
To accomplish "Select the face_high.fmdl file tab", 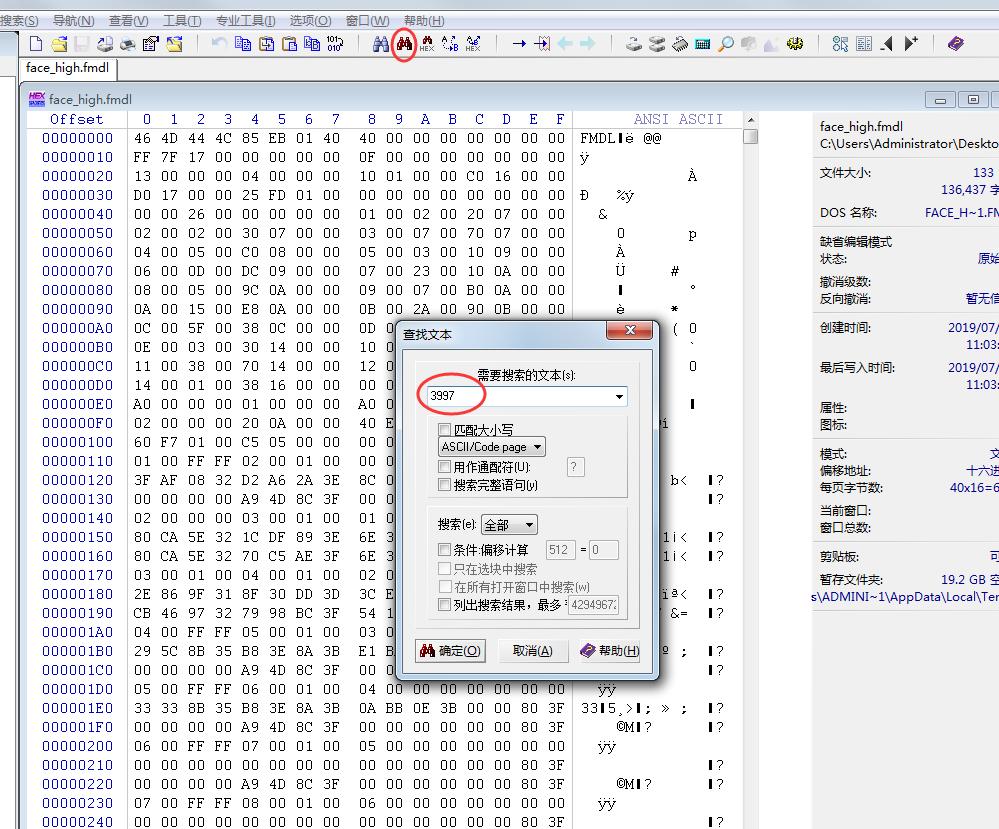I will (67, 69).
